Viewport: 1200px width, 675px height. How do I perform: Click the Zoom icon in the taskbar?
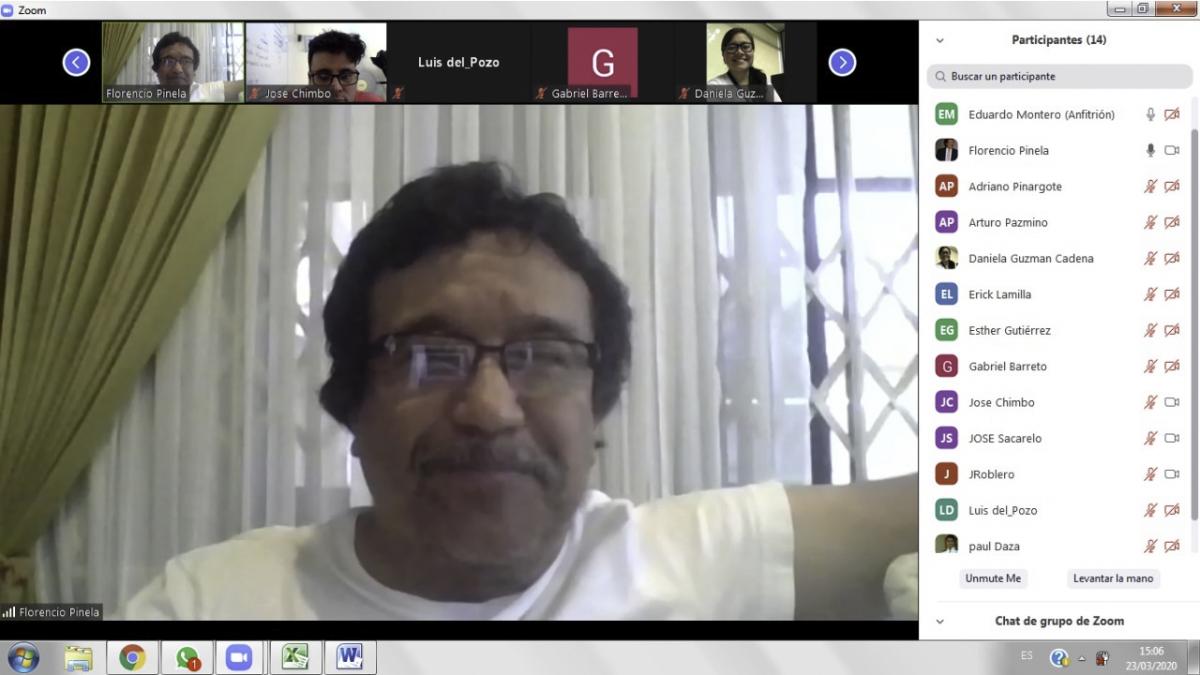(x=239, y=657)
